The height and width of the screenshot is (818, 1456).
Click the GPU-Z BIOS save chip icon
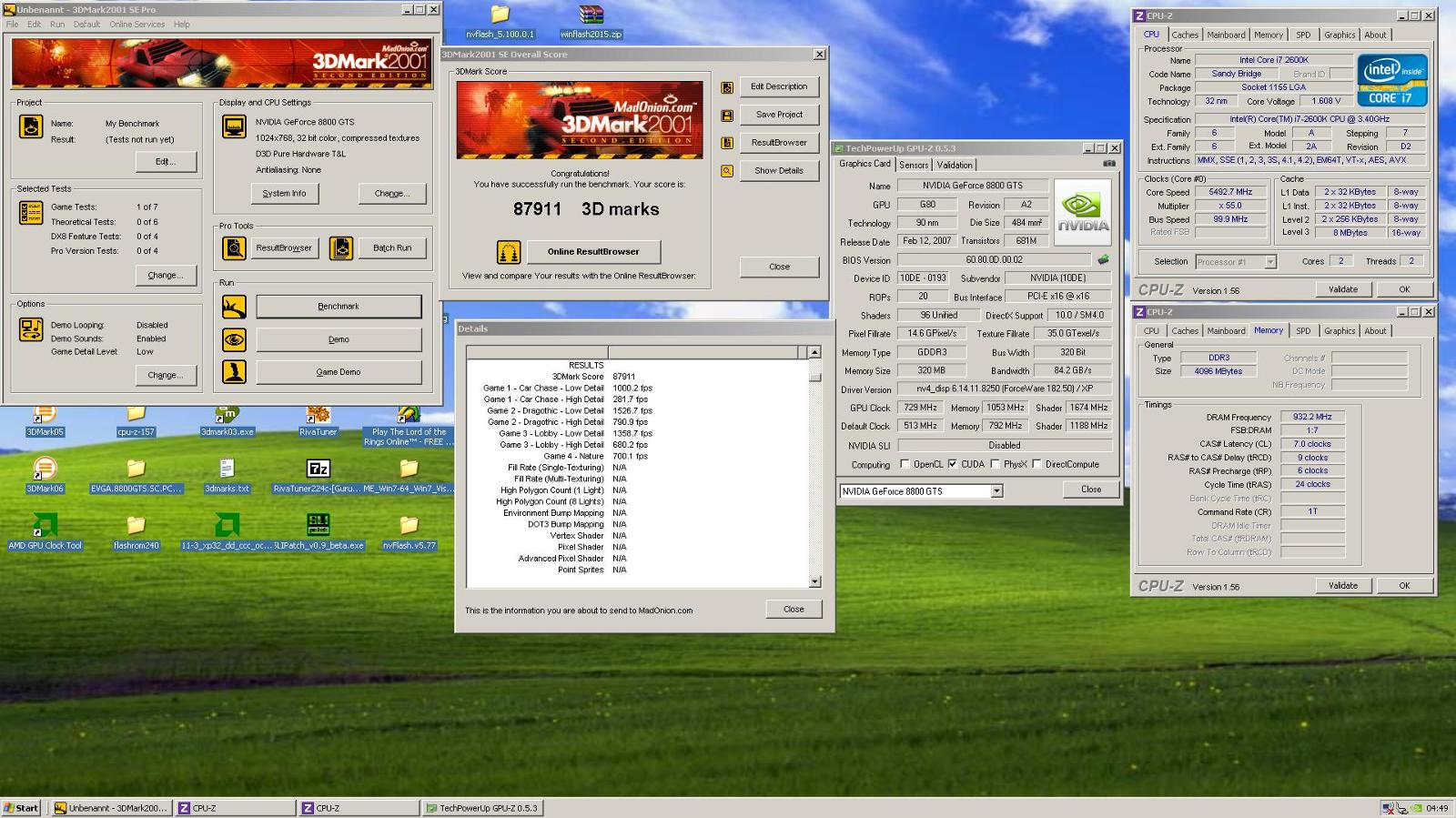coord(1103,259)
